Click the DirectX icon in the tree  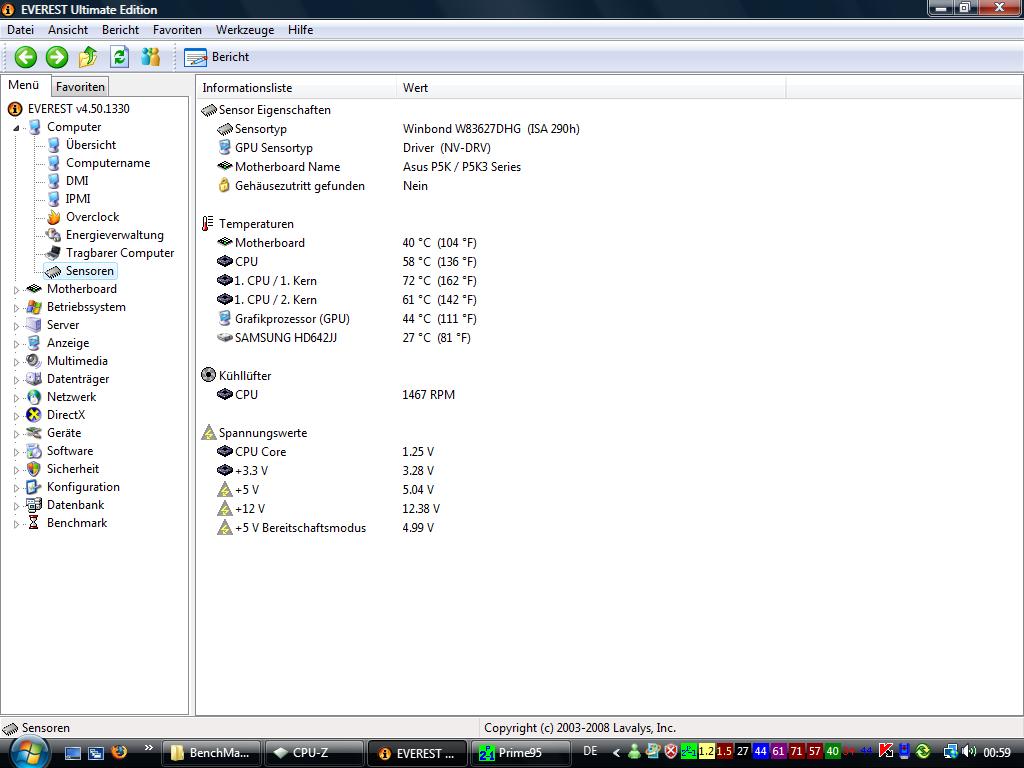(34, 415)
